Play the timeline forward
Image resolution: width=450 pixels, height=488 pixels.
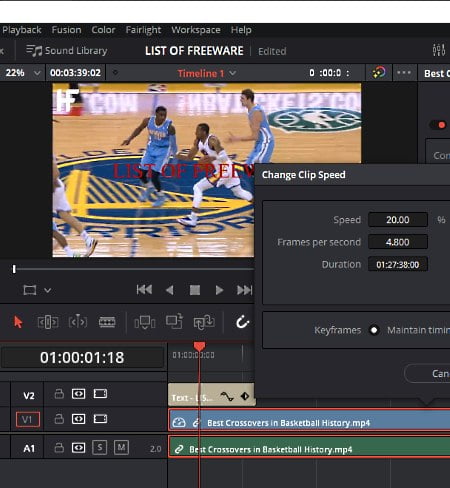click(219, 290)
